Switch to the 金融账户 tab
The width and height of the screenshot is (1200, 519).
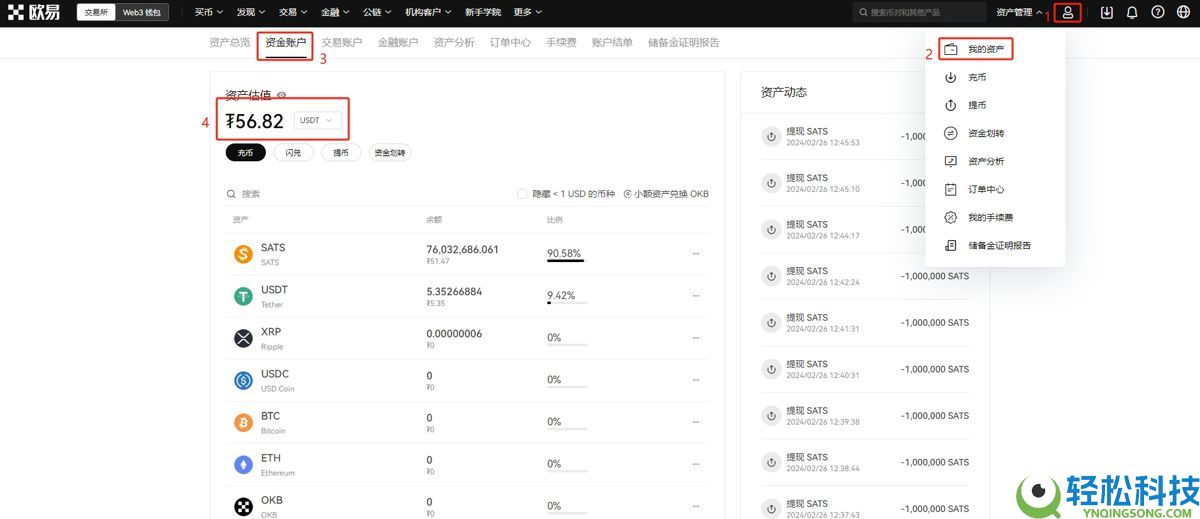click(x=398, y=43)
